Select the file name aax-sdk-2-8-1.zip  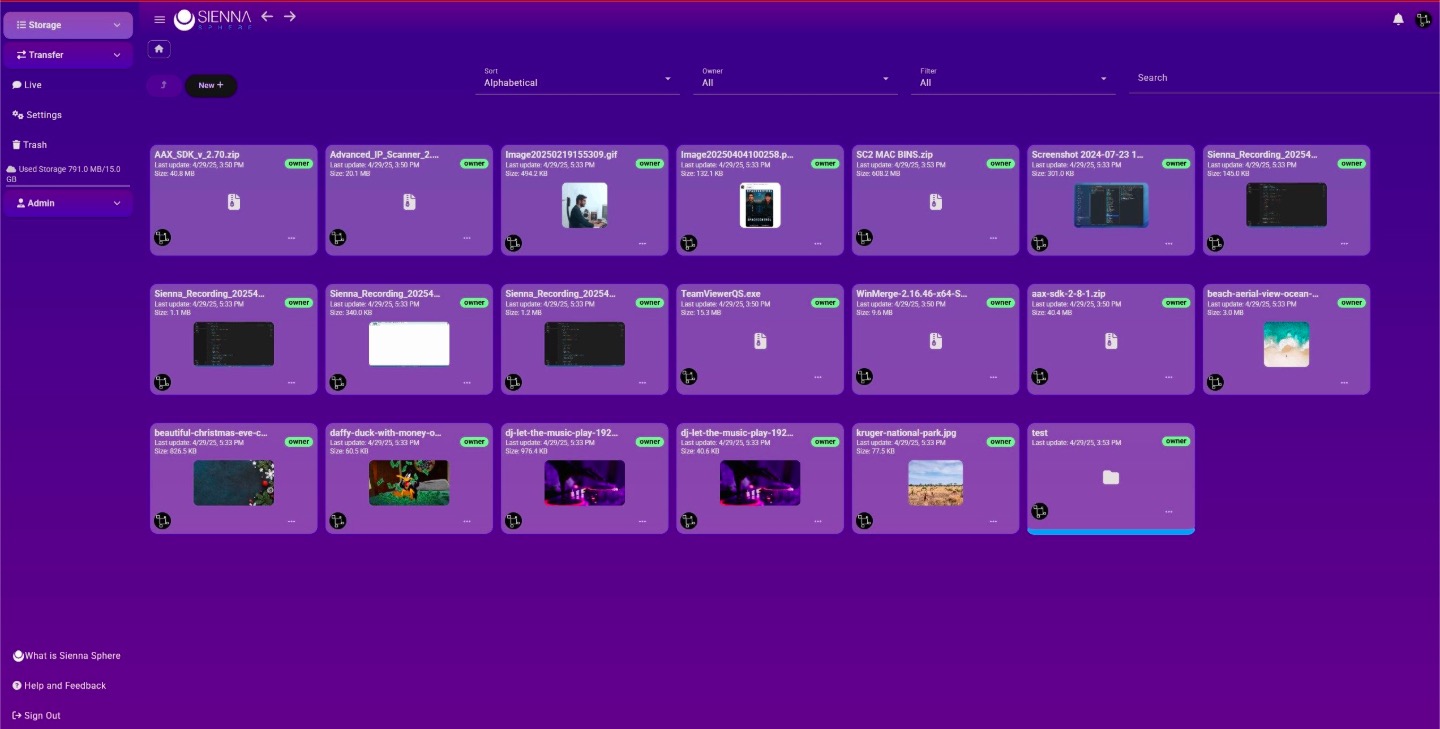click(x=1069, y=294)
